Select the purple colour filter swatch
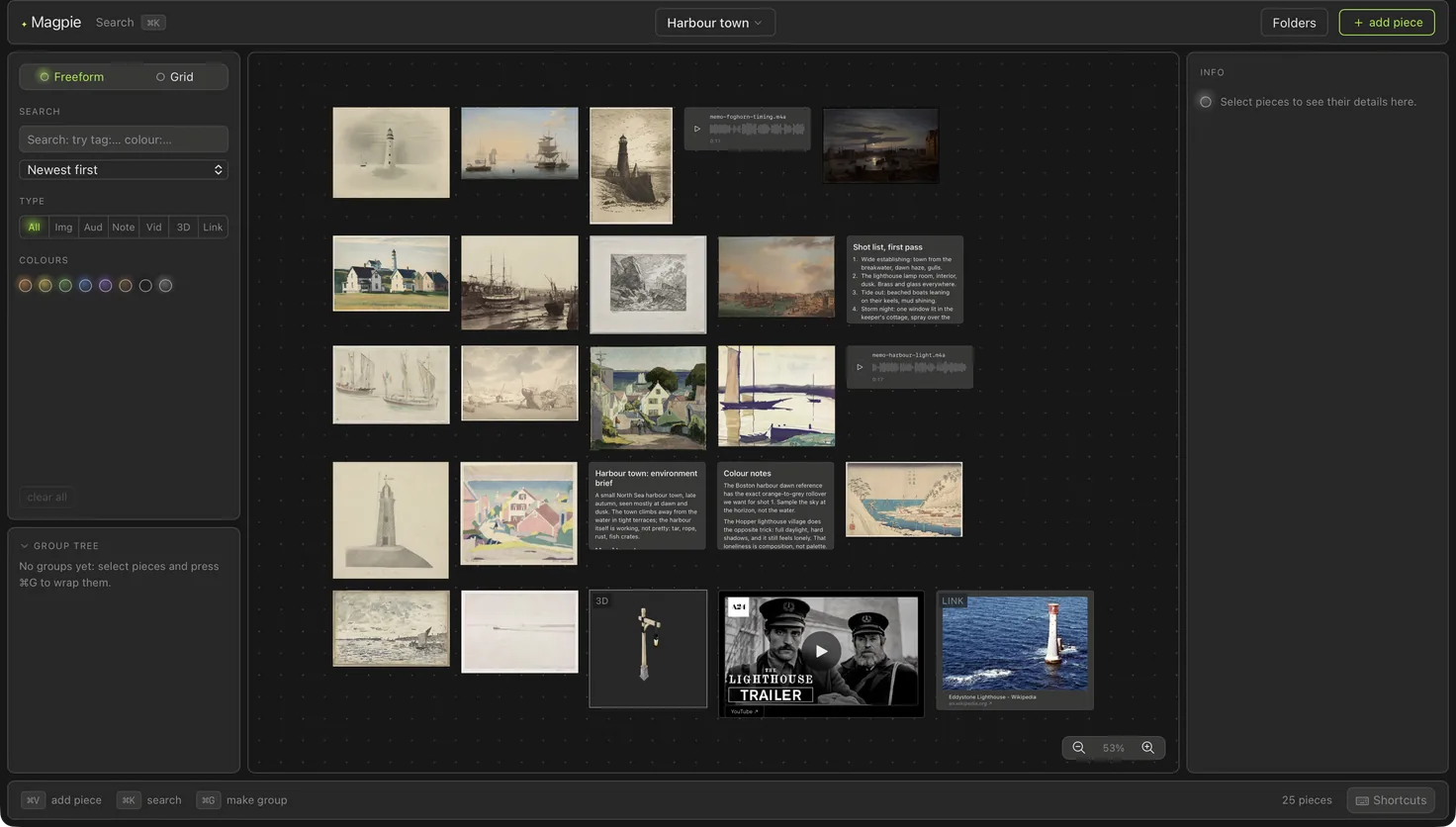1456x827 pixels. click(x=106, y=286)
